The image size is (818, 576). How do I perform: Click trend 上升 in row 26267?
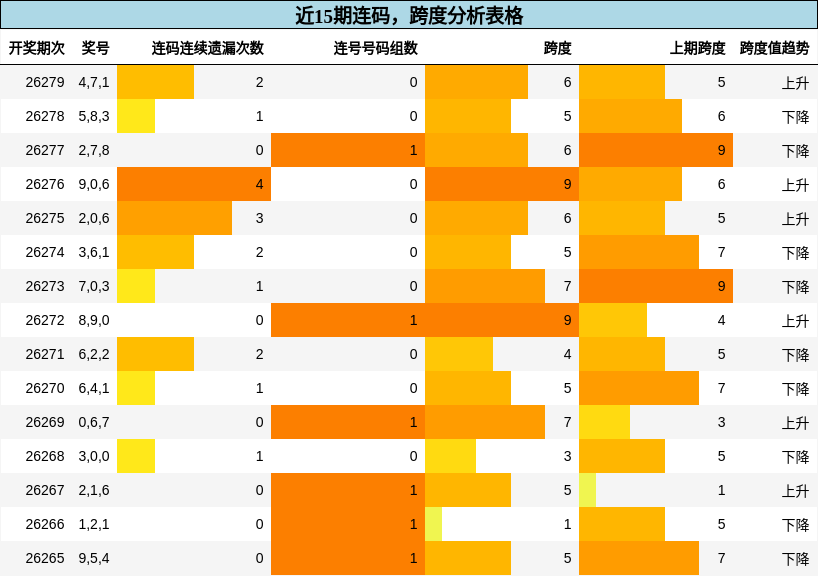click(x=795, y=490)
